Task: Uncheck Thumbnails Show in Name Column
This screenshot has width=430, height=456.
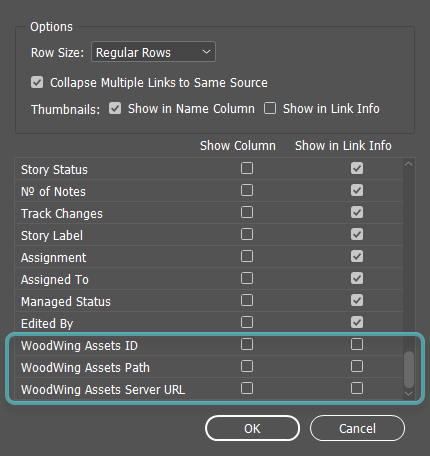Action: (x=115, y=108)
